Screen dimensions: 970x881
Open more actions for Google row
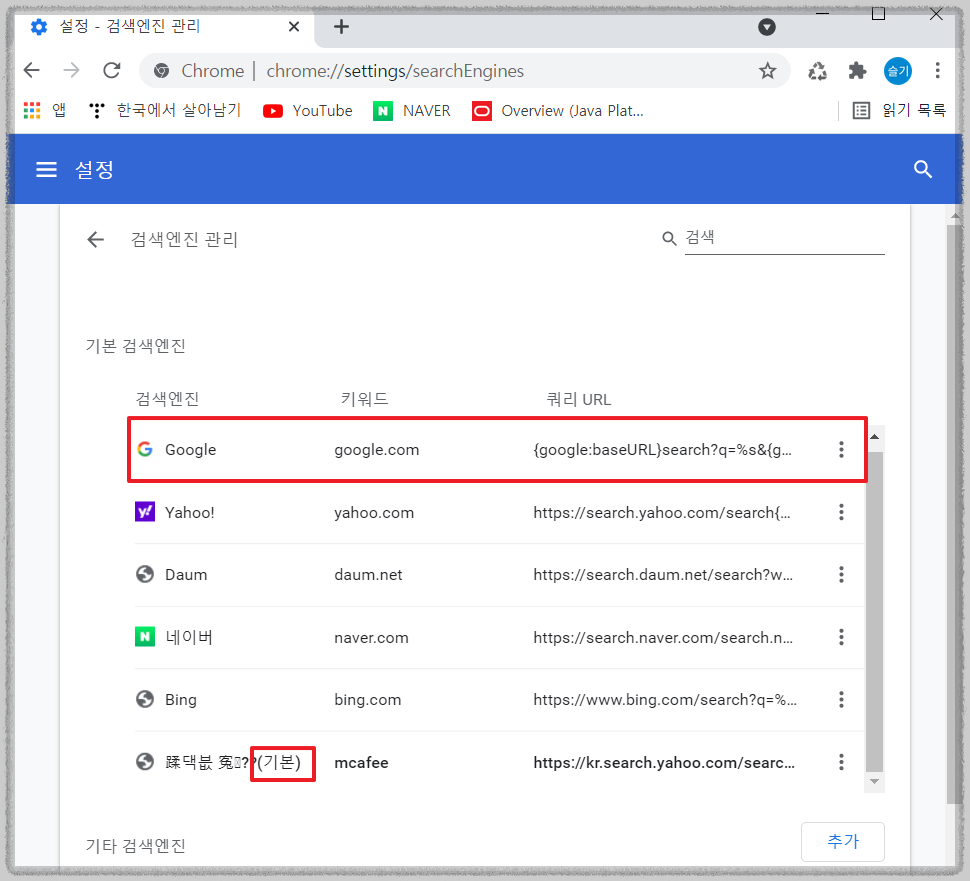841,450
